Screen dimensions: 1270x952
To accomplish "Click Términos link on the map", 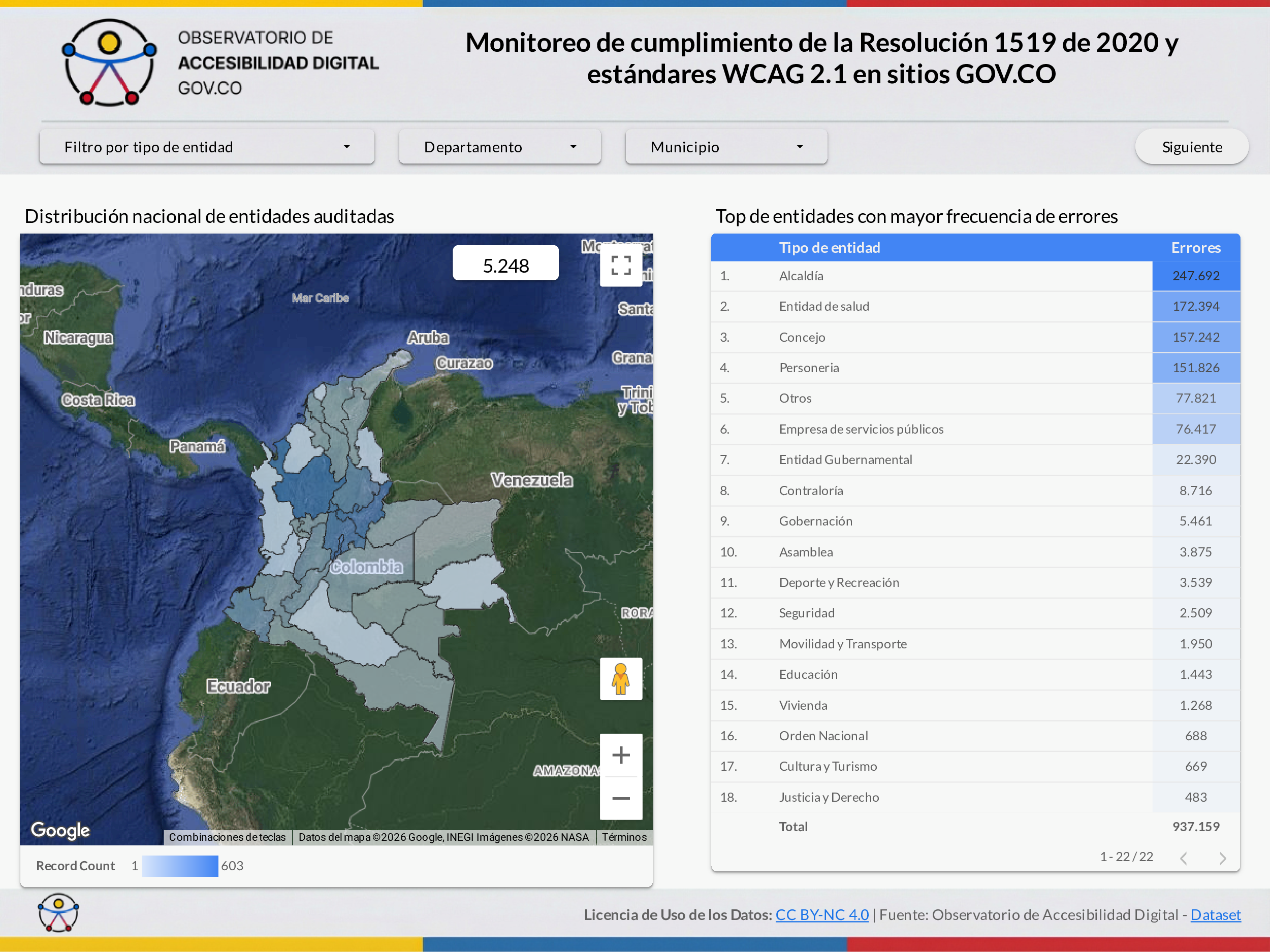I will tap(624, 837).
